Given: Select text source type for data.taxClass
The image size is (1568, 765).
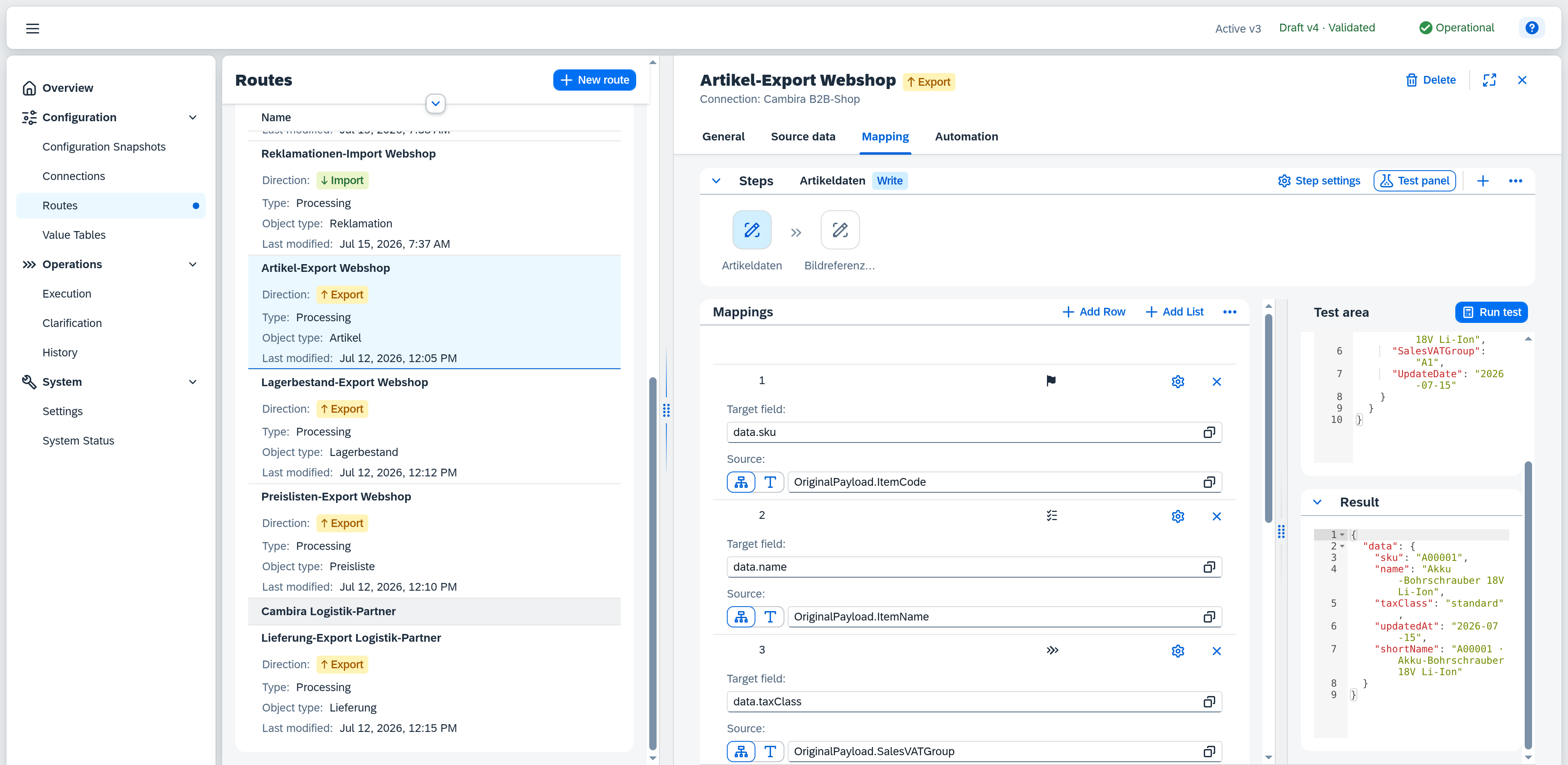Looking at the screenshot, I should tap(769, 751).
